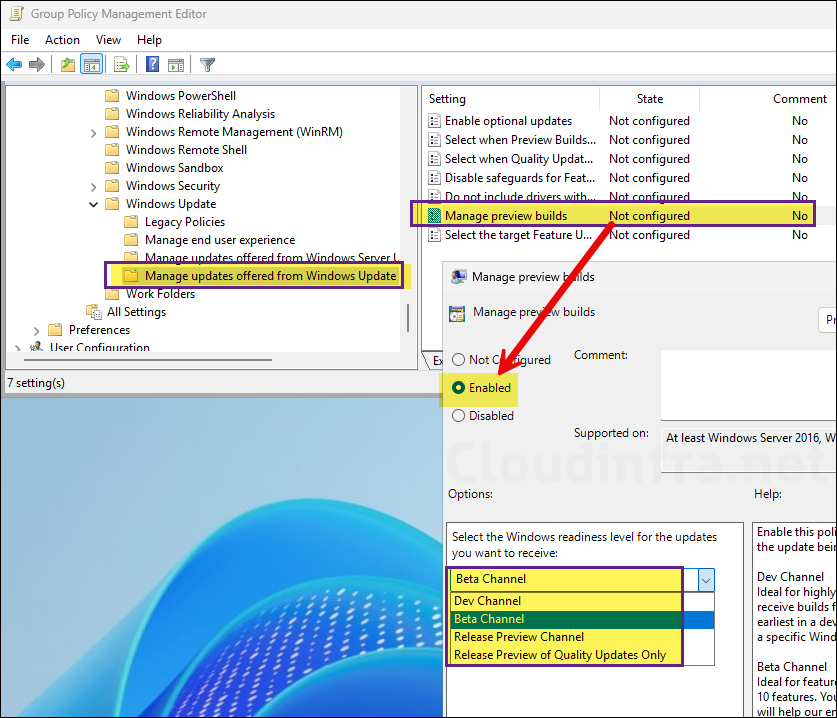Click the Work Folders folder icon
837x718 pixels.
112,294
